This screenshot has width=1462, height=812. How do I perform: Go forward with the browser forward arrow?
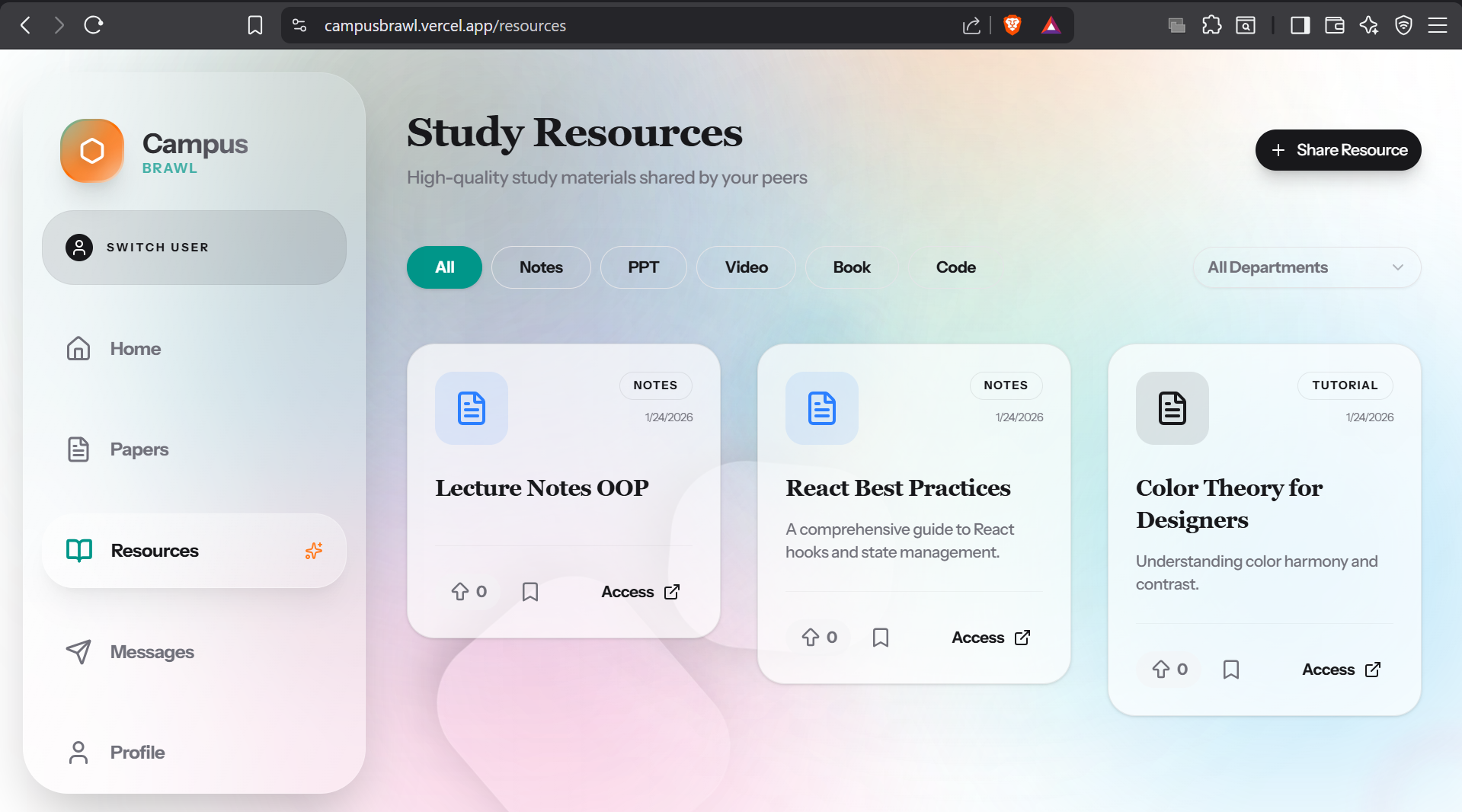pyautogui.click(x=59, y=25)
